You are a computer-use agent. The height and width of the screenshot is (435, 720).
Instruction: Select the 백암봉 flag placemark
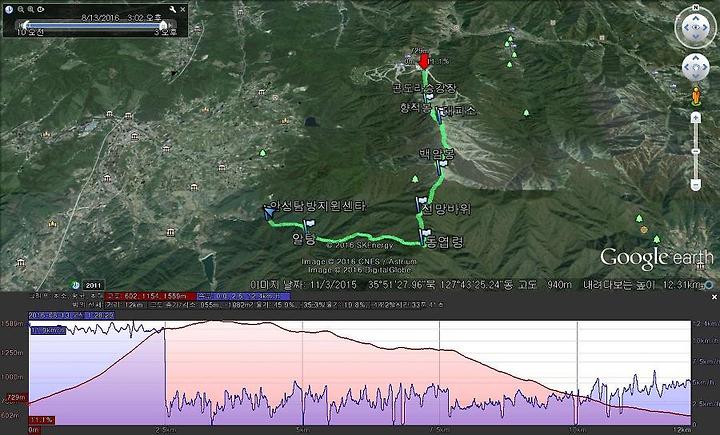[441, 166]
